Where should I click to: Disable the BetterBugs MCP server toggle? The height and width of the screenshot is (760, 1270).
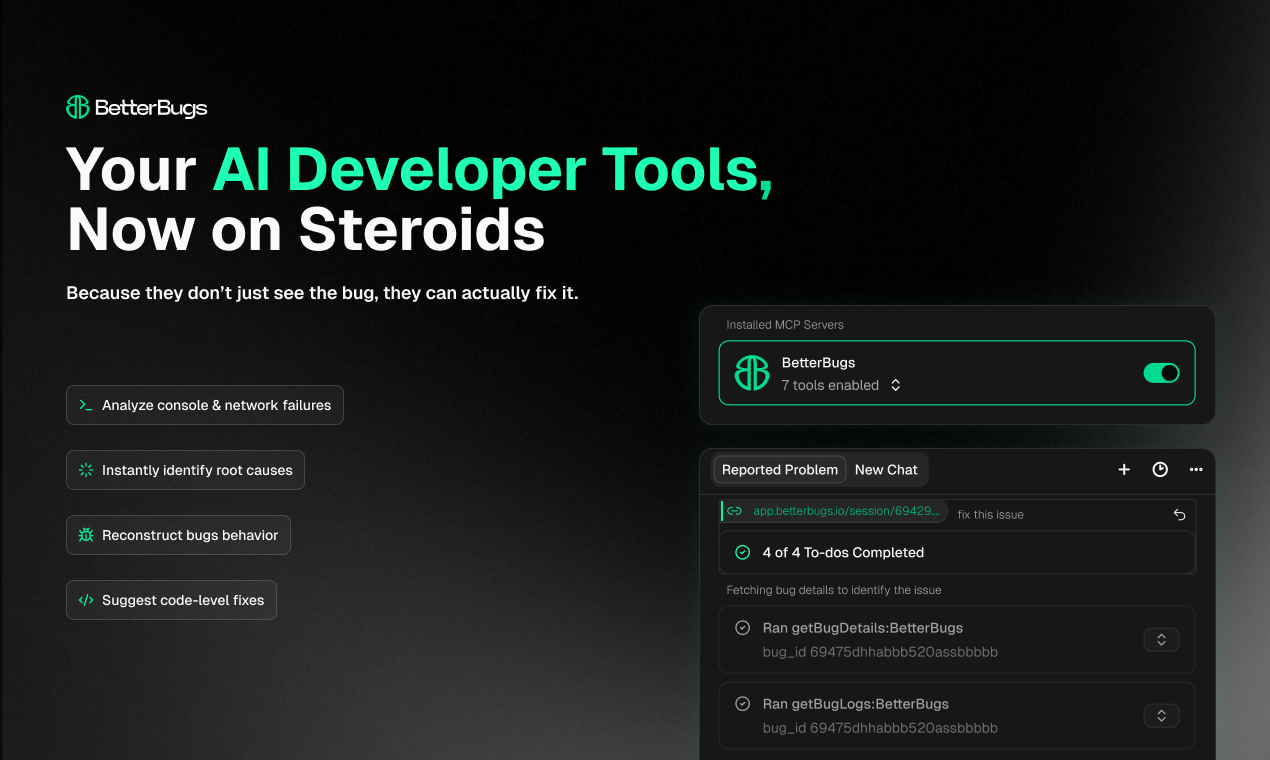(x=1161, y=372)
